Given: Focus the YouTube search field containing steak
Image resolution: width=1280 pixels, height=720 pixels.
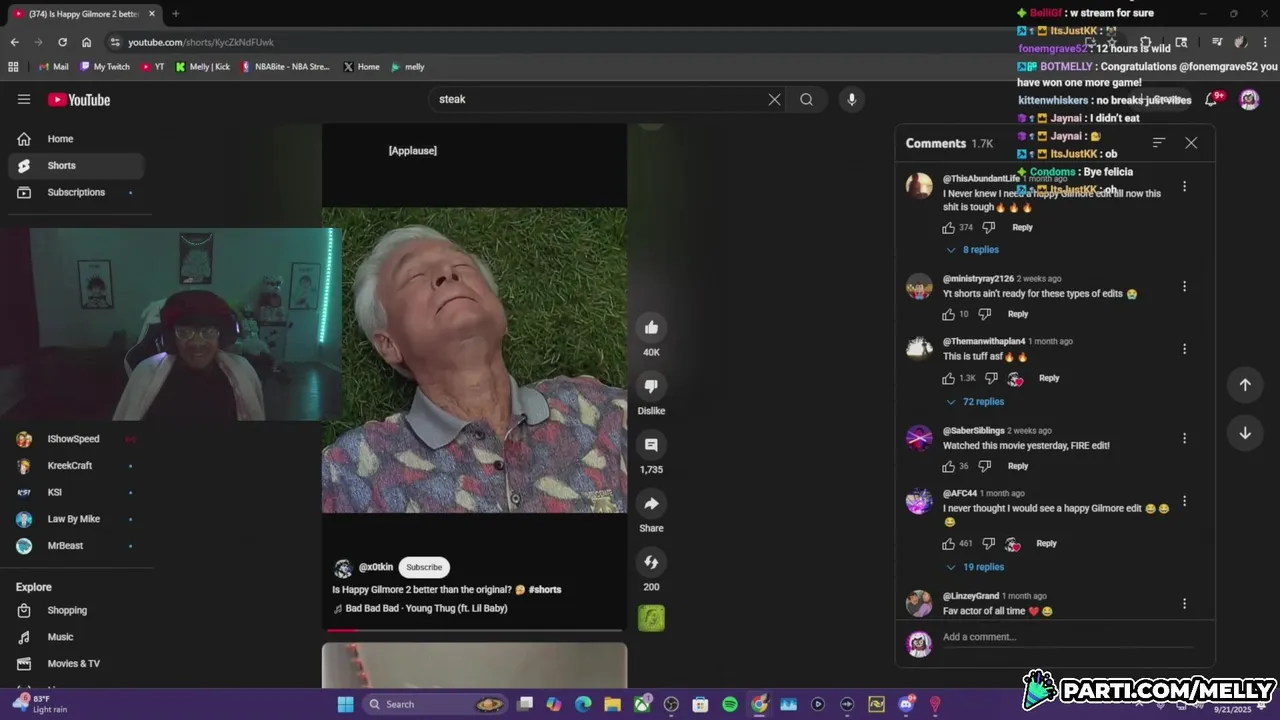Looking at the screenshot, I should click(596, 99).
